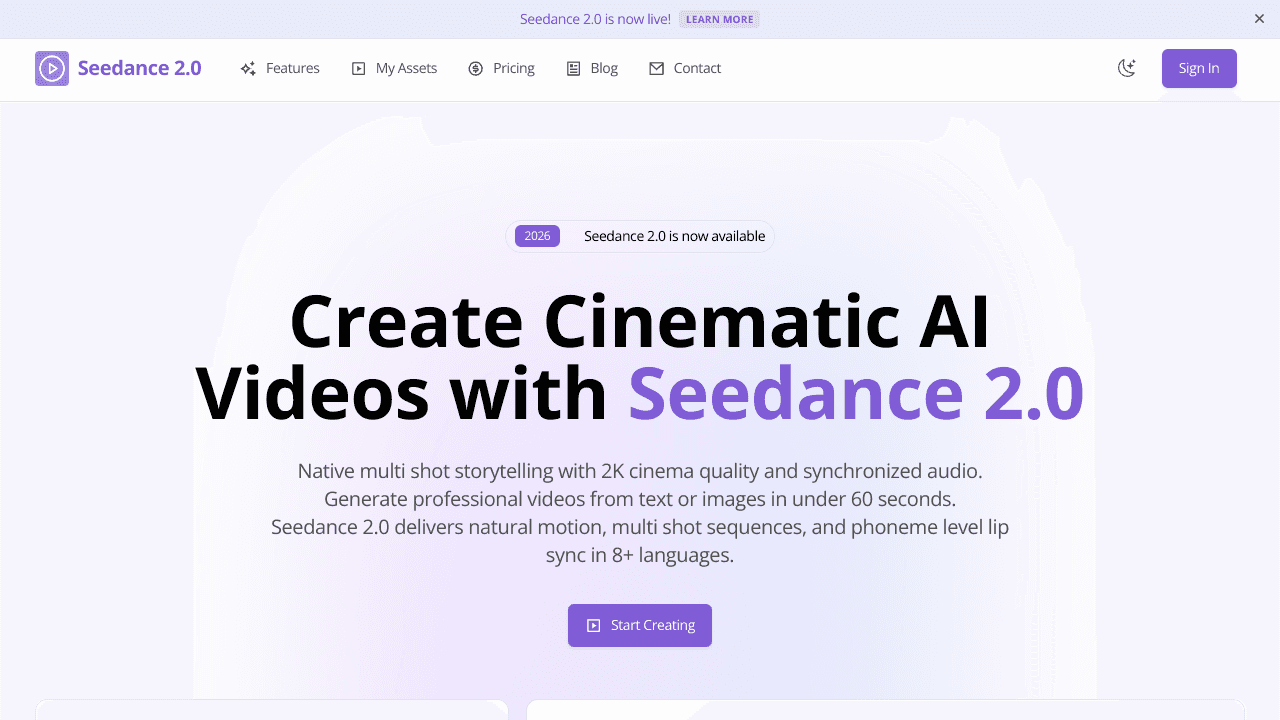Click the Seedance 2.0 logo text
Image resolution: width=1280 pixels, height=720 pixels.
pos(140,68)
